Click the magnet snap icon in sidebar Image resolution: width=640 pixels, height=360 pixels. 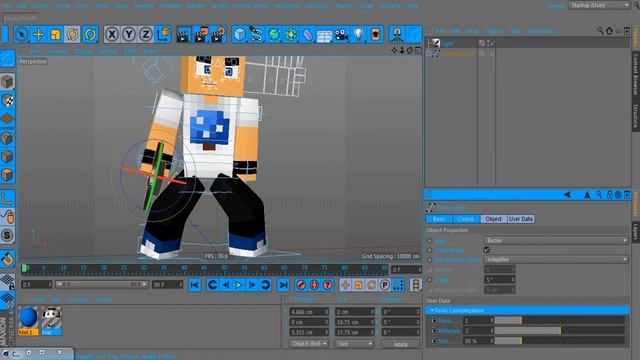click(x=7, y=259)
